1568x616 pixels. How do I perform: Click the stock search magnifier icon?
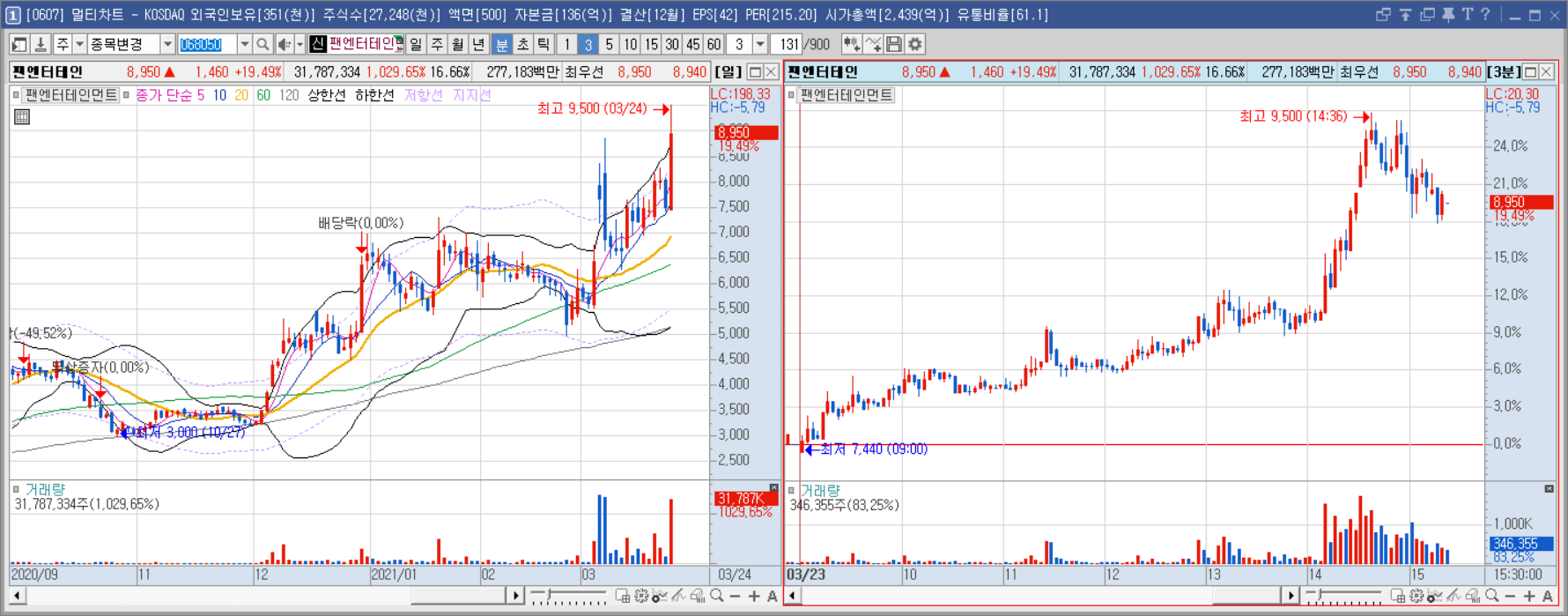pos(263,44)
